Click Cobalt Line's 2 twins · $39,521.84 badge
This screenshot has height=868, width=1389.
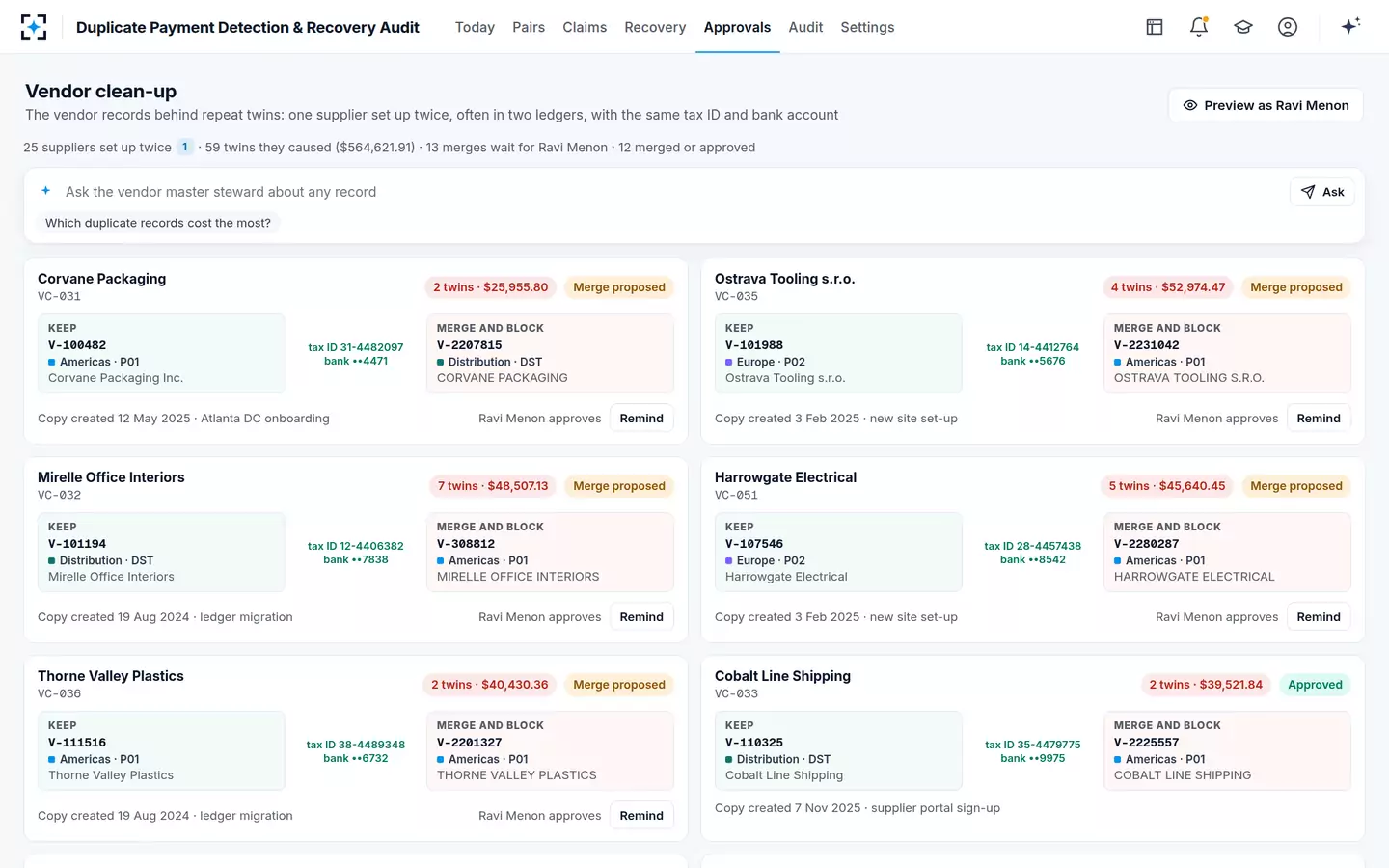click(1206, 685)
